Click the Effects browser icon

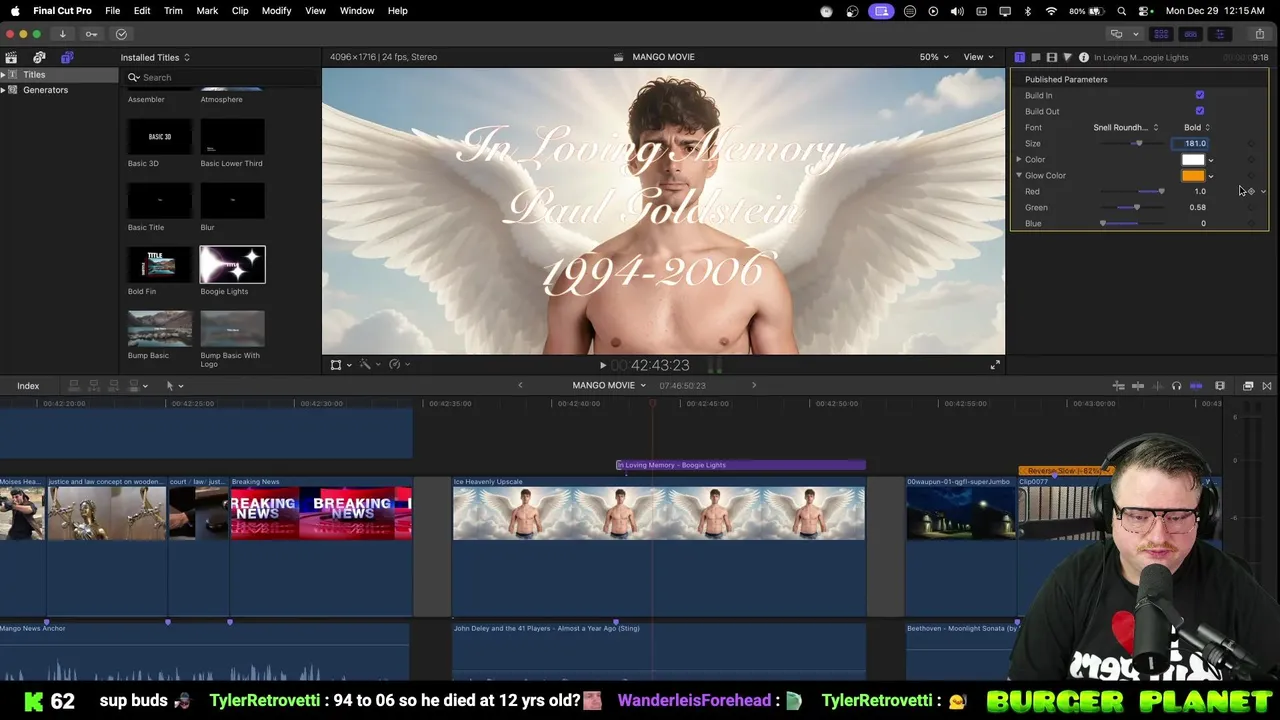[1248, 386]
